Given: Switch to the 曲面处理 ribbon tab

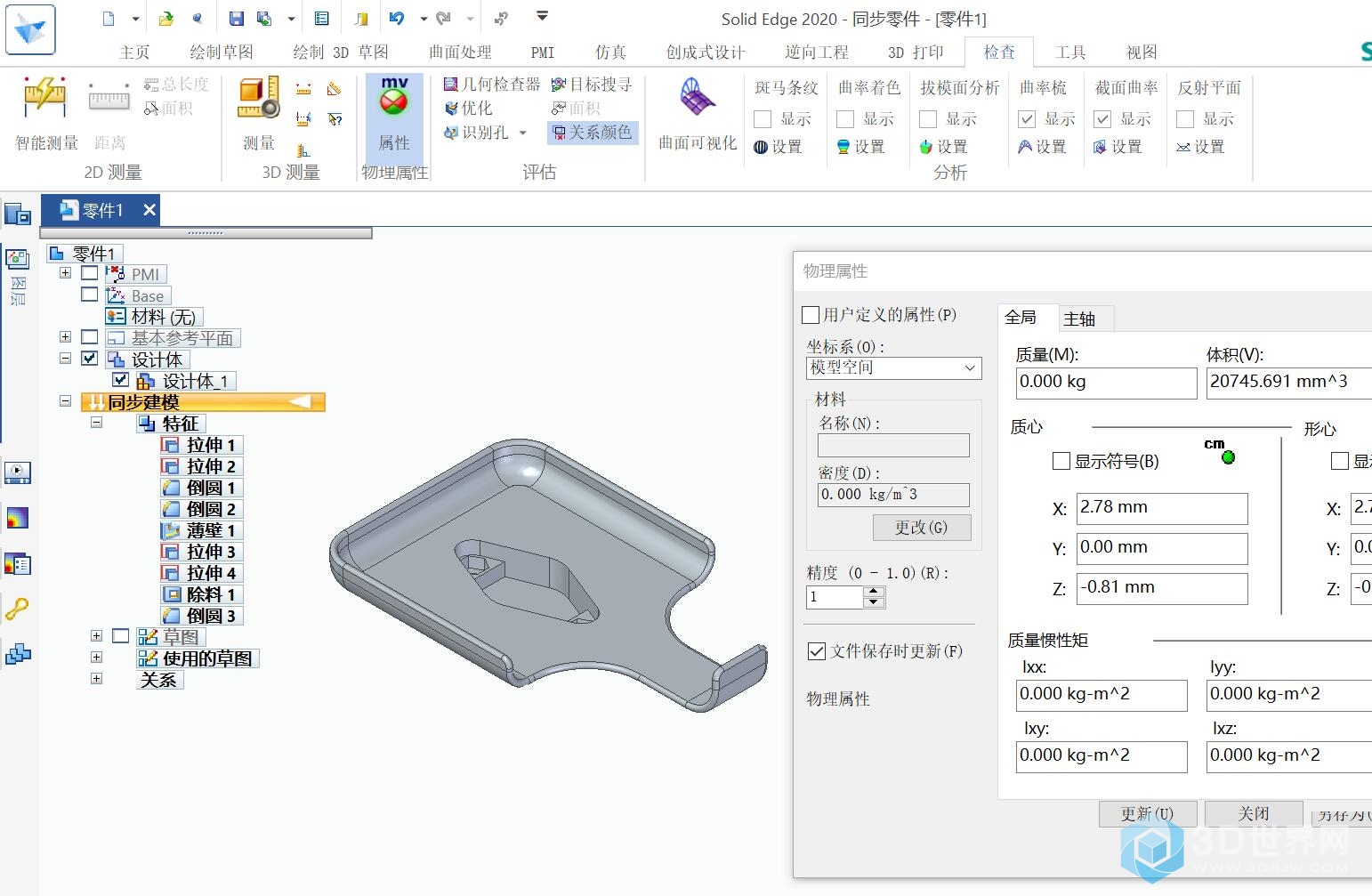Looking at the screenshot, I should (x=460, y=52).
